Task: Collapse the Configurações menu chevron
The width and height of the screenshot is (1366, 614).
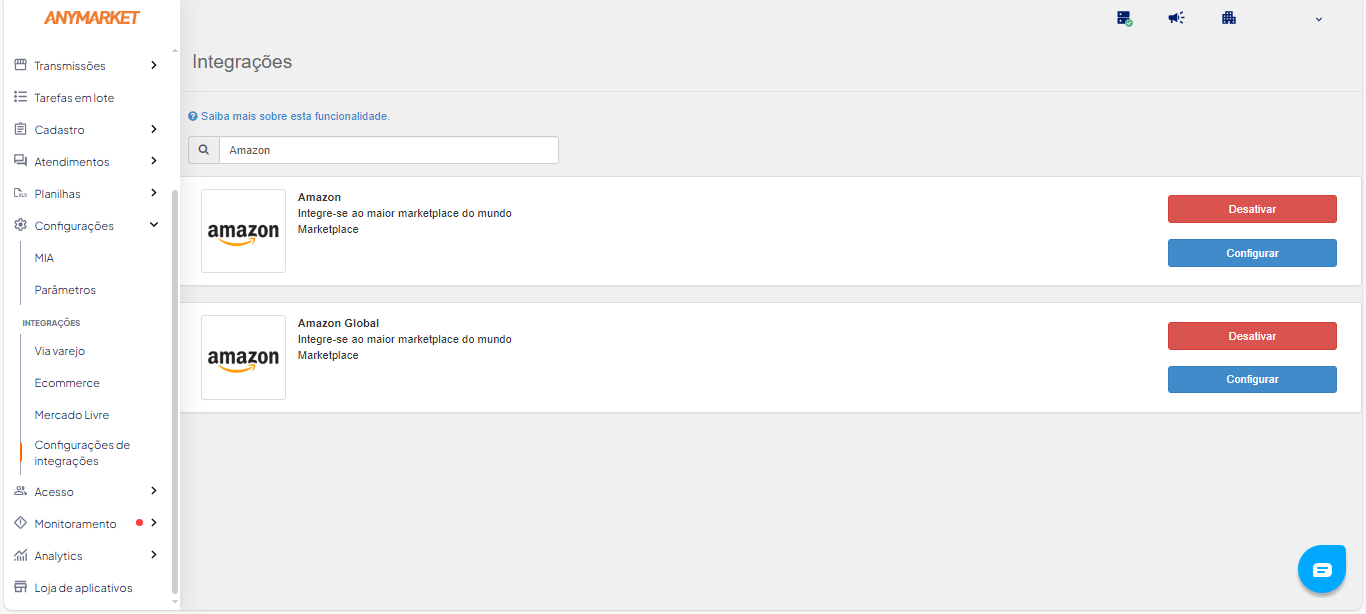Action: coord(154,225)
